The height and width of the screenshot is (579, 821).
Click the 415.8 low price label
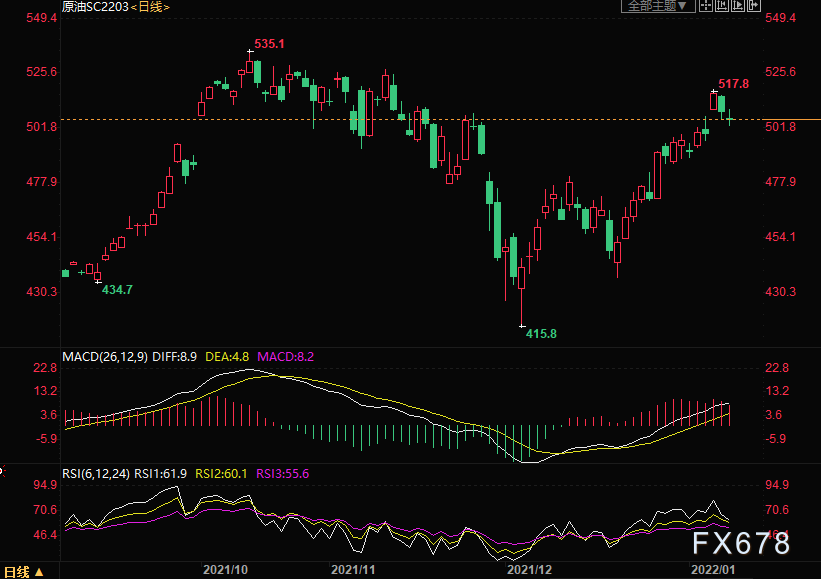click(541, 333)
